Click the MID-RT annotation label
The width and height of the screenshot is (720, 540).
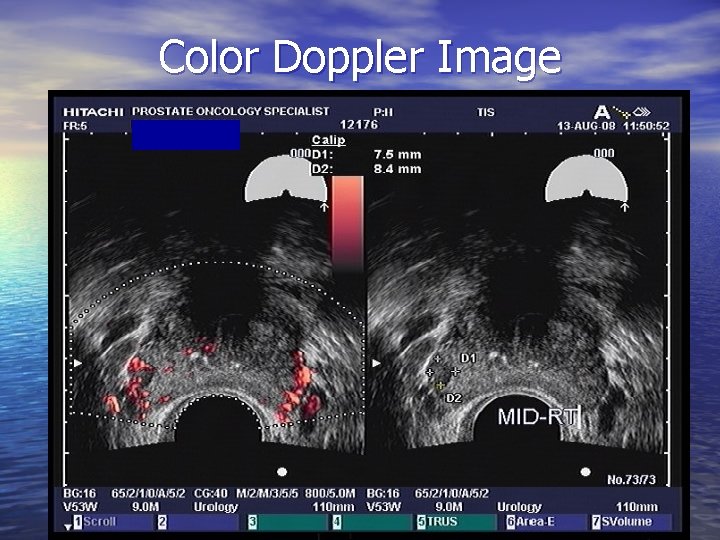coord(538,417)
